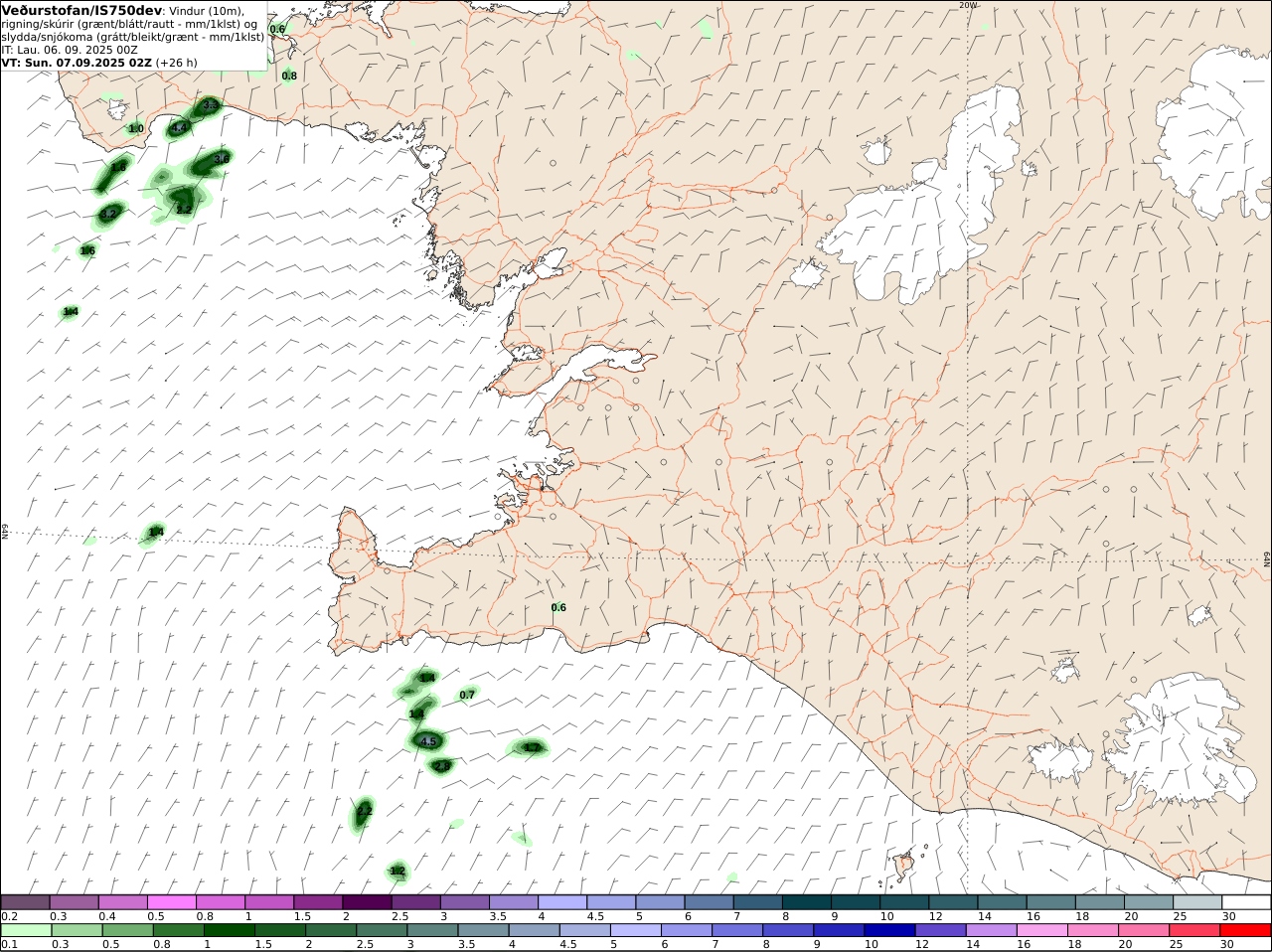Select the bright magenta 0.5 upper legend swatch
The height and width of the screenshot is (952, 1272).
point(172,902)
